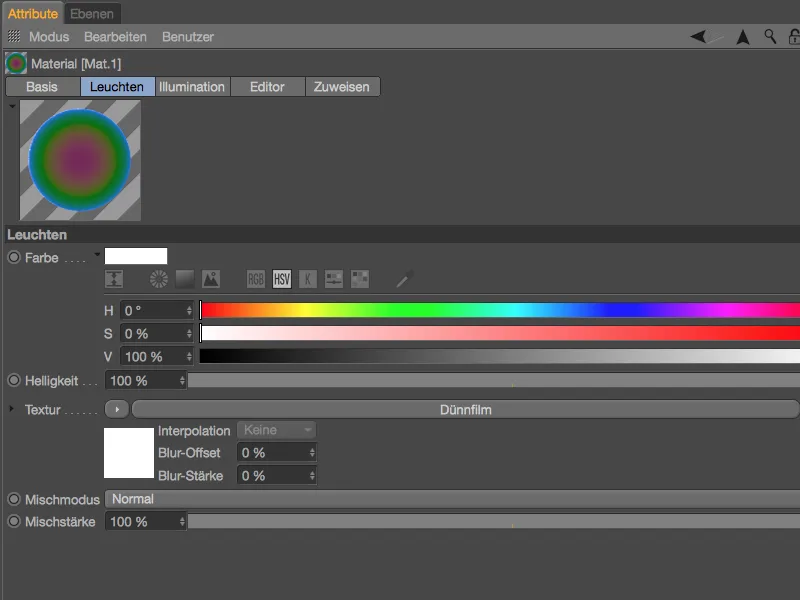Toggle the Mischstärke animation circle

tap(14, 521)
